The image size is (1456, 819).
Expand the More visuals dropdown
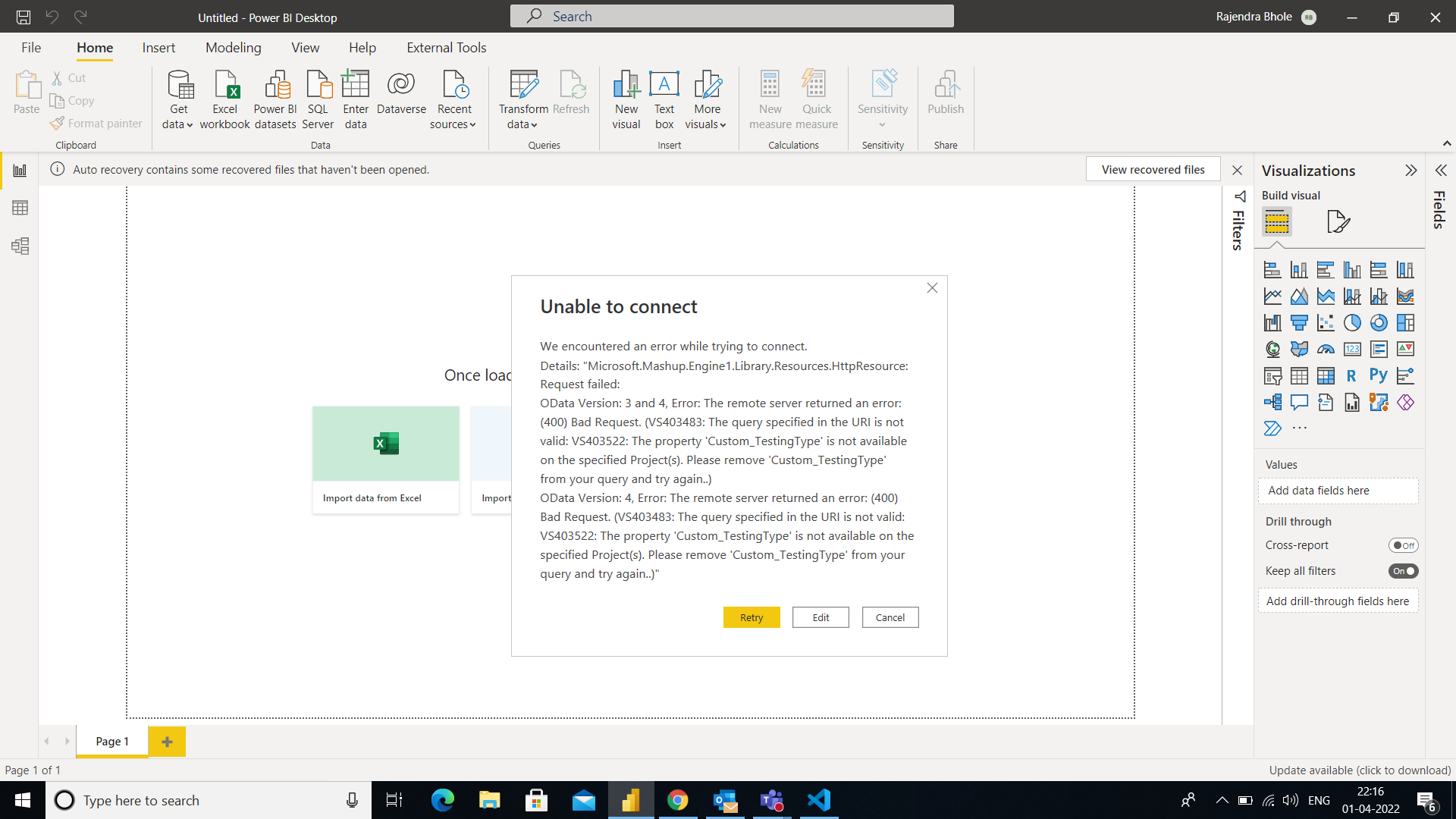[x=722, y=125]
